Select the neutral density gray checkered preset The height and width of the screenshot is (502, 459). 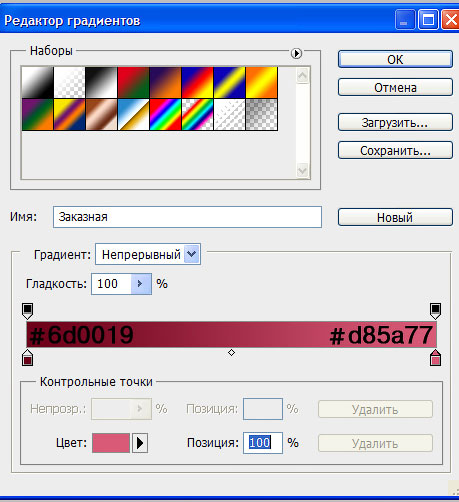(262, 114)
